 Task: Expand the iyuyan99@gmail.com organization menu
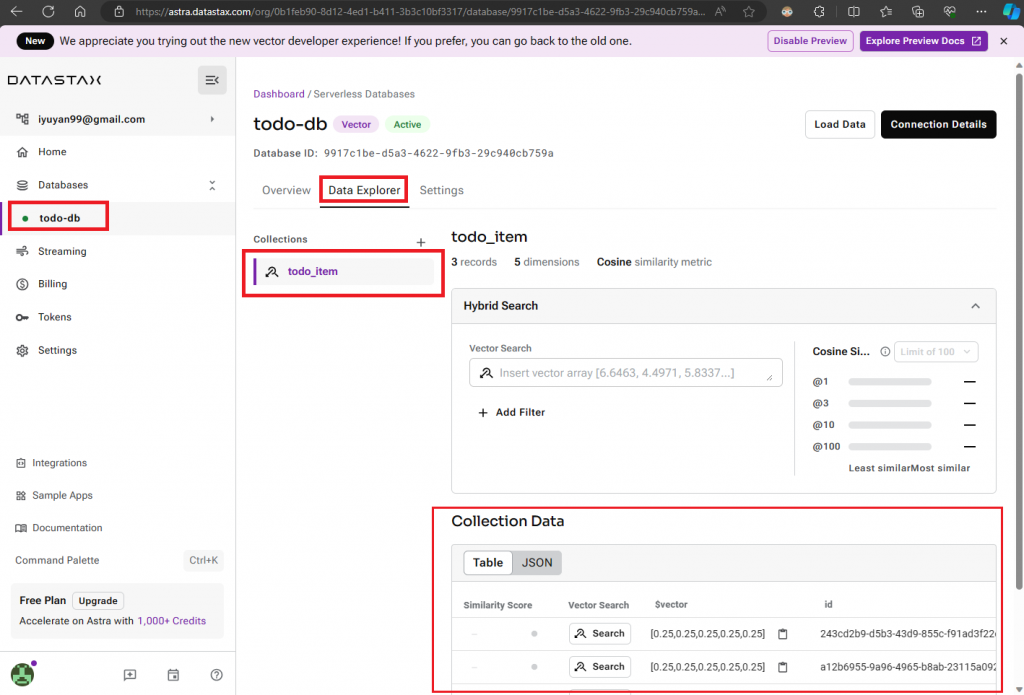(x=118, y=119)
